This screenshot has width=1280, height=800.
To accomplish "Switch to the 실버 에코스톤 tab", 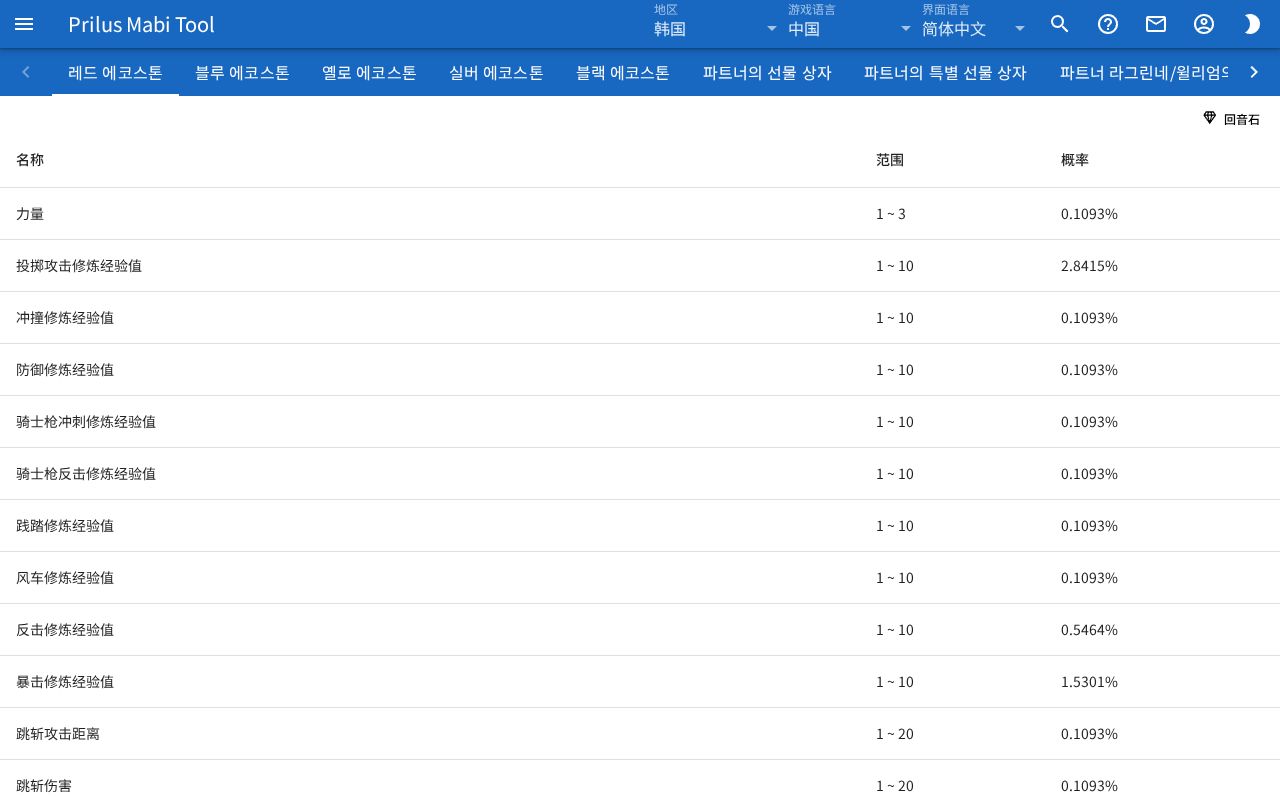I will tap(496, 72).
